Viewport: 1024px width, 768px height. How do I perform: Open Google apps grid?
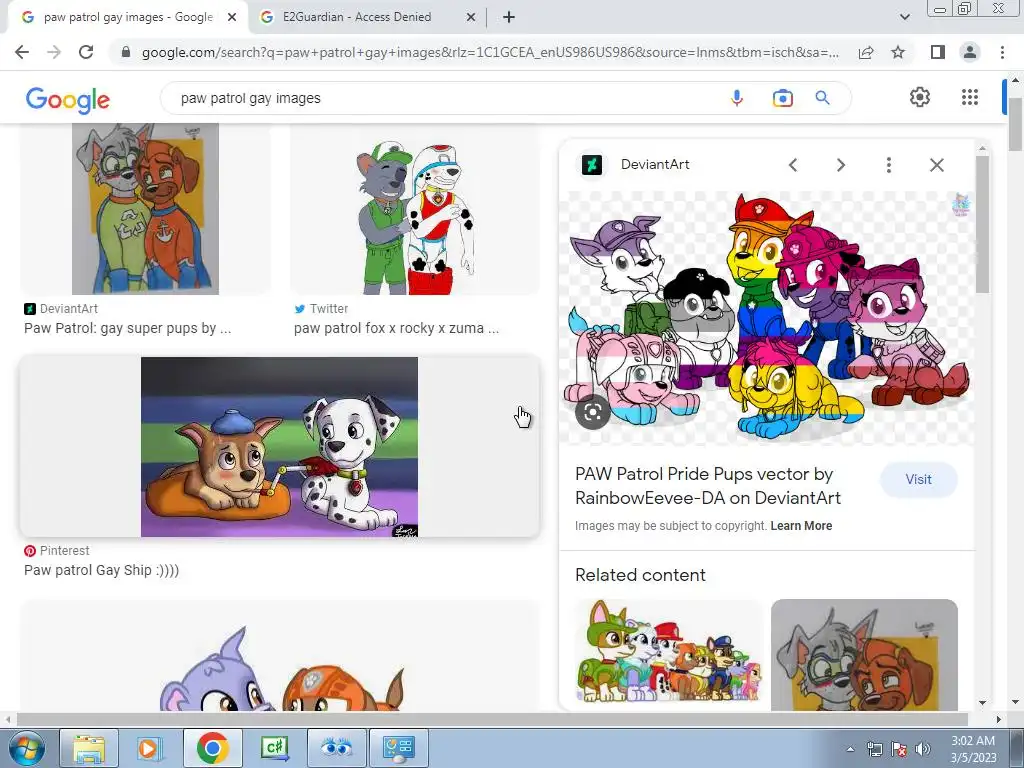tap(970, 97)
